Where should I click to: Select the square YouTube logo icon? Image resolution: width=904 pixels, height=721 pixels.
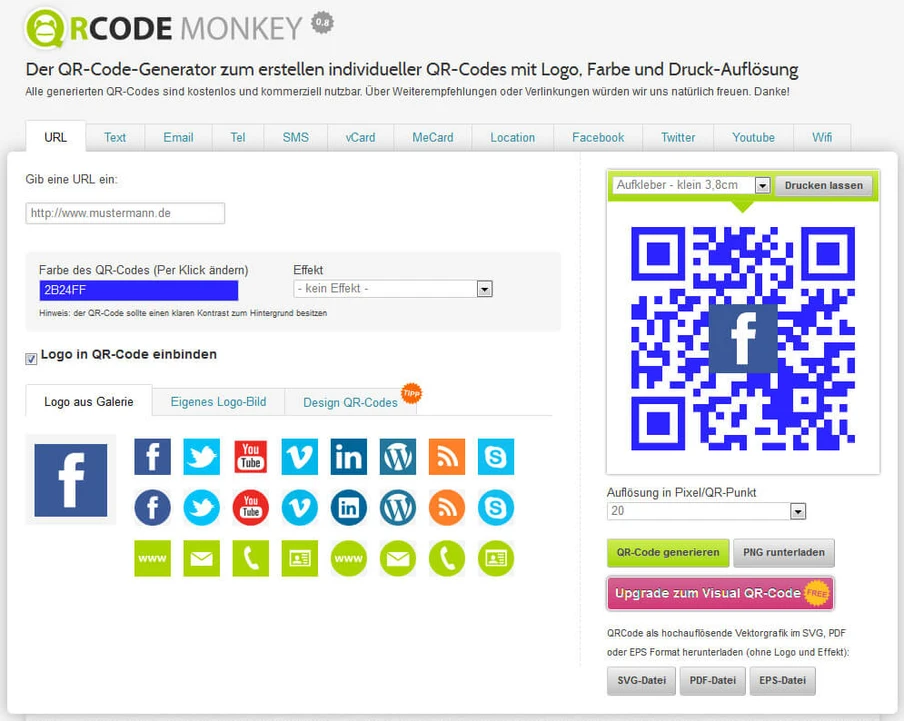pos(251,457)
